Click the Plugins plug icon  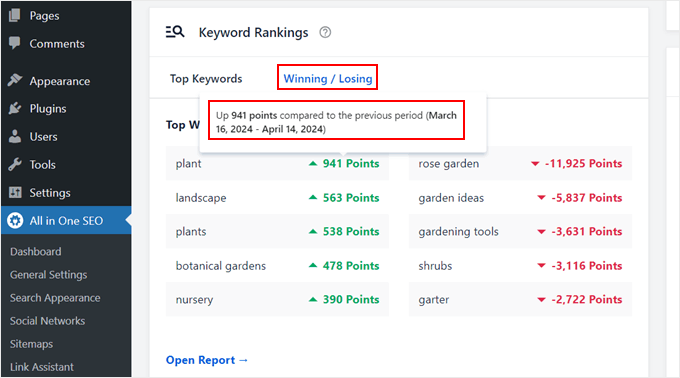[15, 108]
